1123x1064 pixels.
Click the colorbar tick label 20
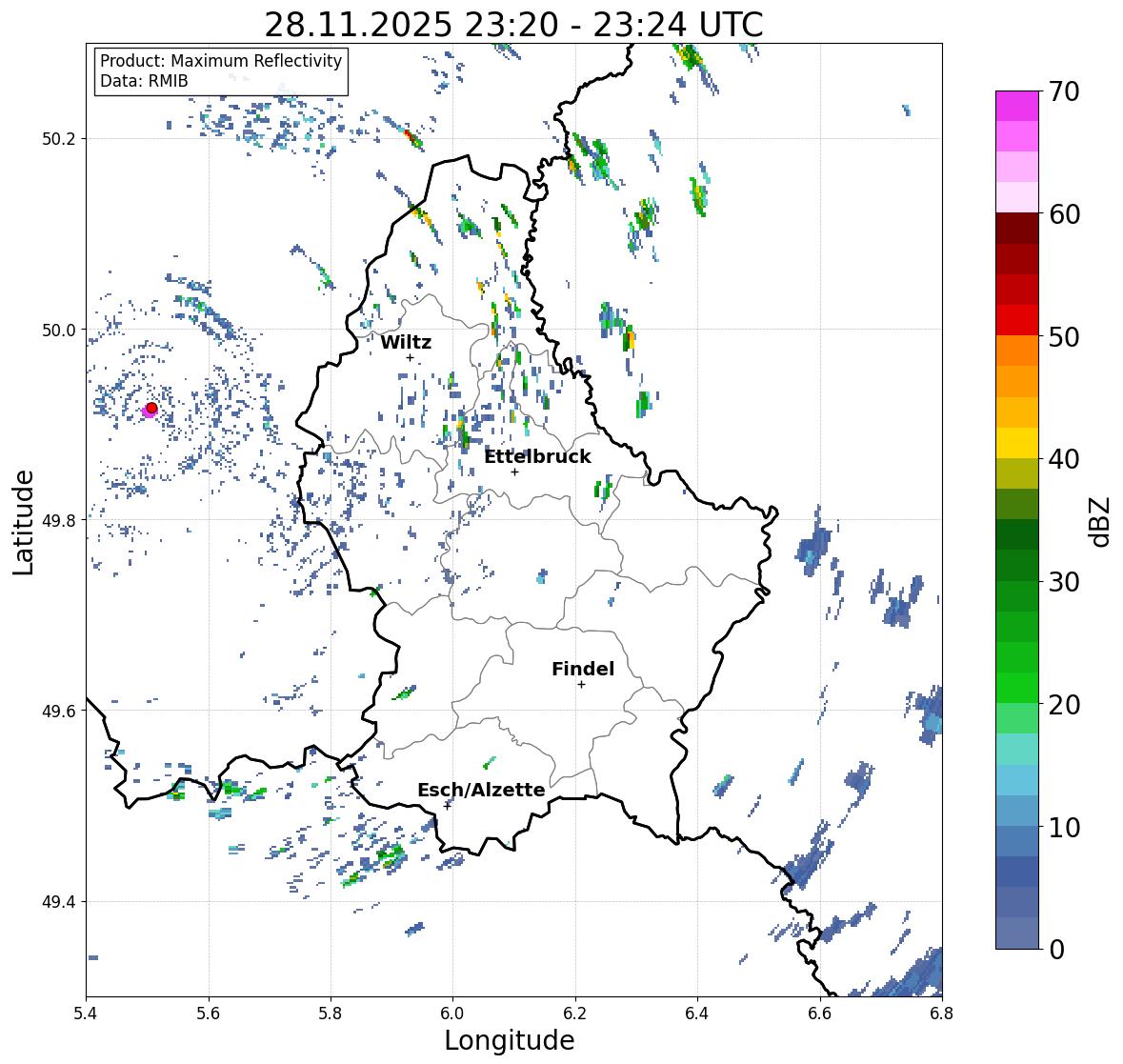(1064, 705)
